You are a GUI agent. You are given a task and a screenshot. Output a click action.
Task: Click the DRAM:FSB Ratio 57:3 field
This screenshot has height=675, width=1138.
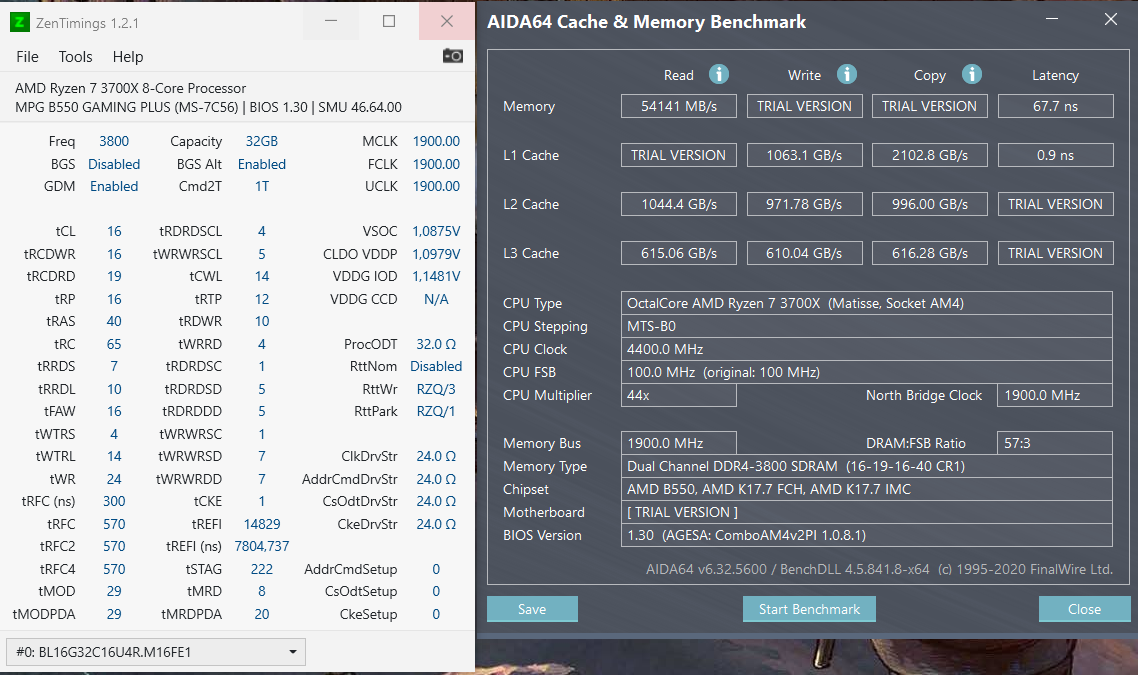pos(1055,443)
